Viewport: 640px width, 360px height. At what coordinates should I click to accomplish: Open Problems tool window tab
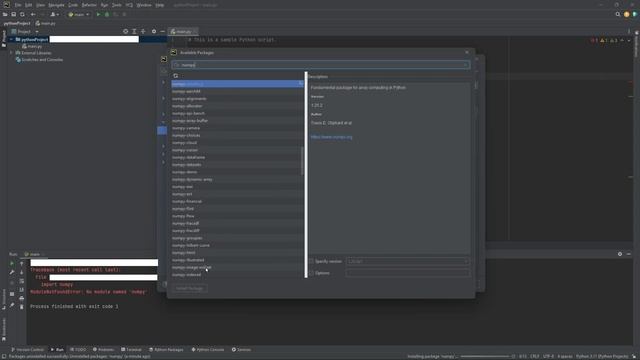point(103,350)
